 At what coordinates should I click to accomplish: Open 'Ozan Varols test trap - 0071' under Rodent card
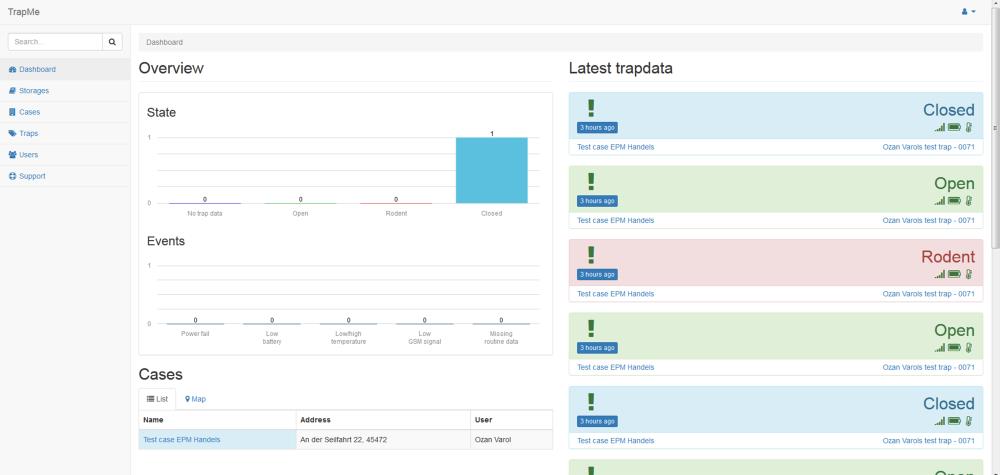click(928, 294)
